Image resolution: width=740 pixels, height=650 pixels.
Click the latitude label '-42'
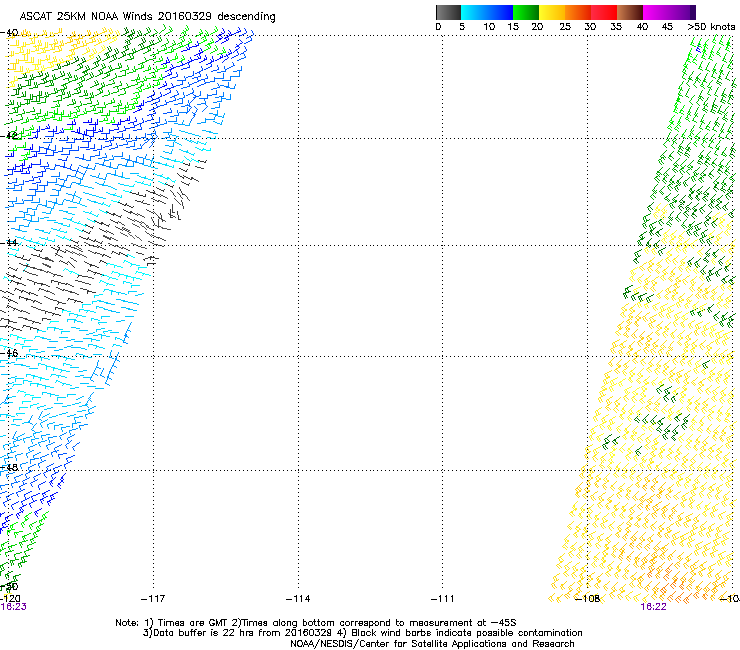[9, 135]
